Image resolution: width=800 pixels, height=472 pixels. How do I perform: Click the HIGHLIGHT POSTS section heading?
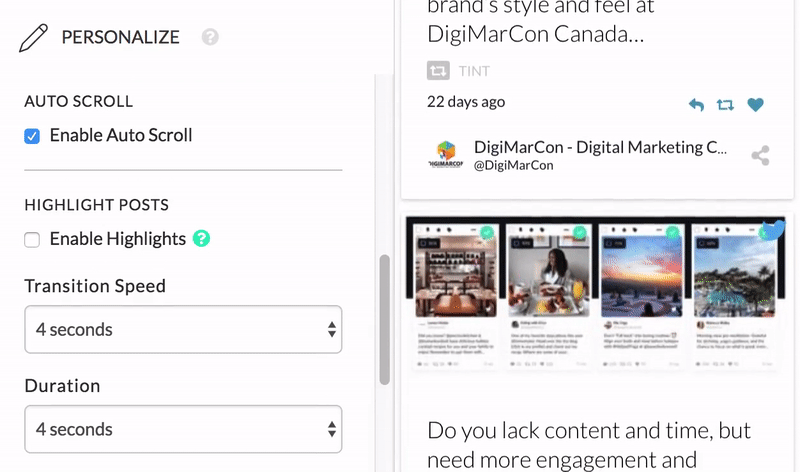96,205
